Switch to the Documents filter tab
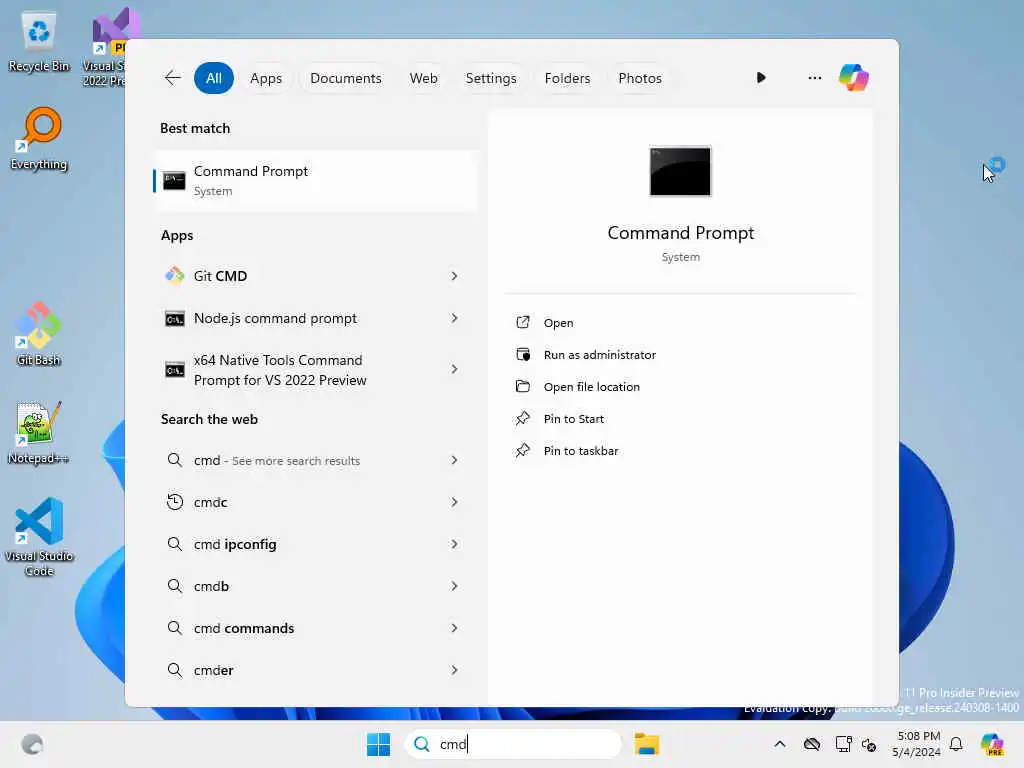This screenshot has height=768, width=1024. coord(345,78)
